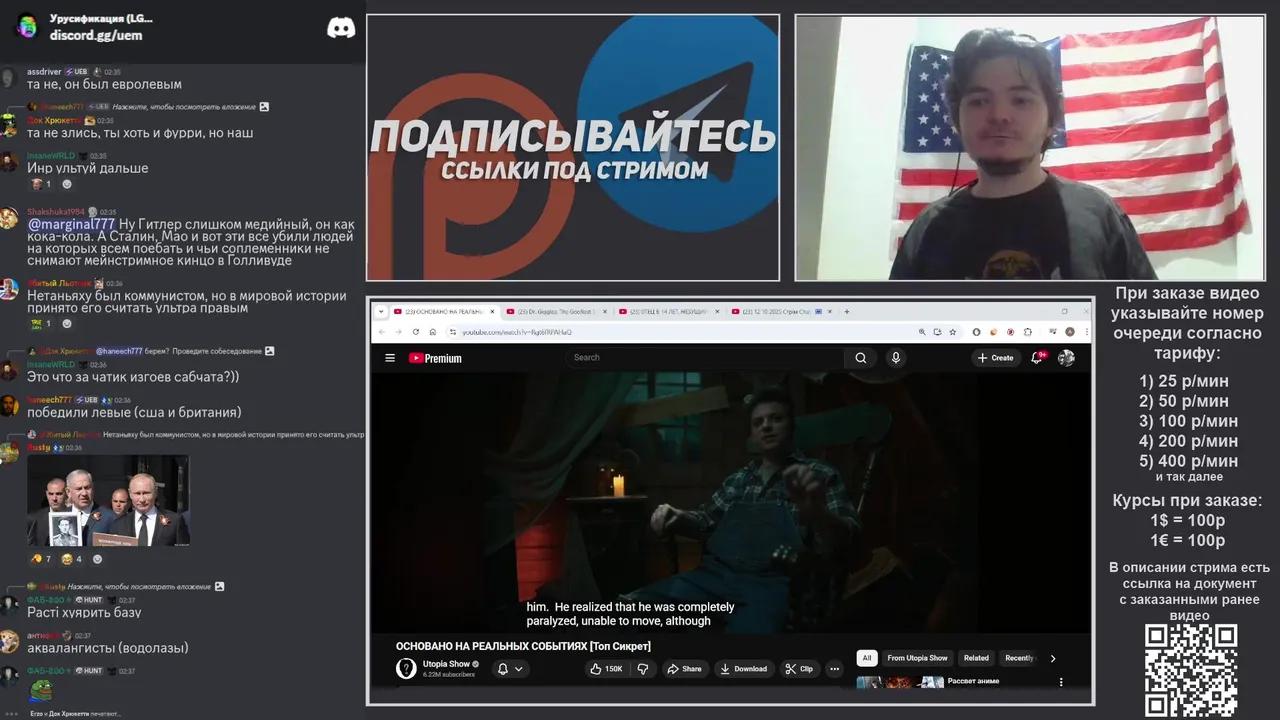Viewport: 1280px width, 720px height.
Task: Expand the subscription notification bell dropdown
Action: tap(510, 669)
